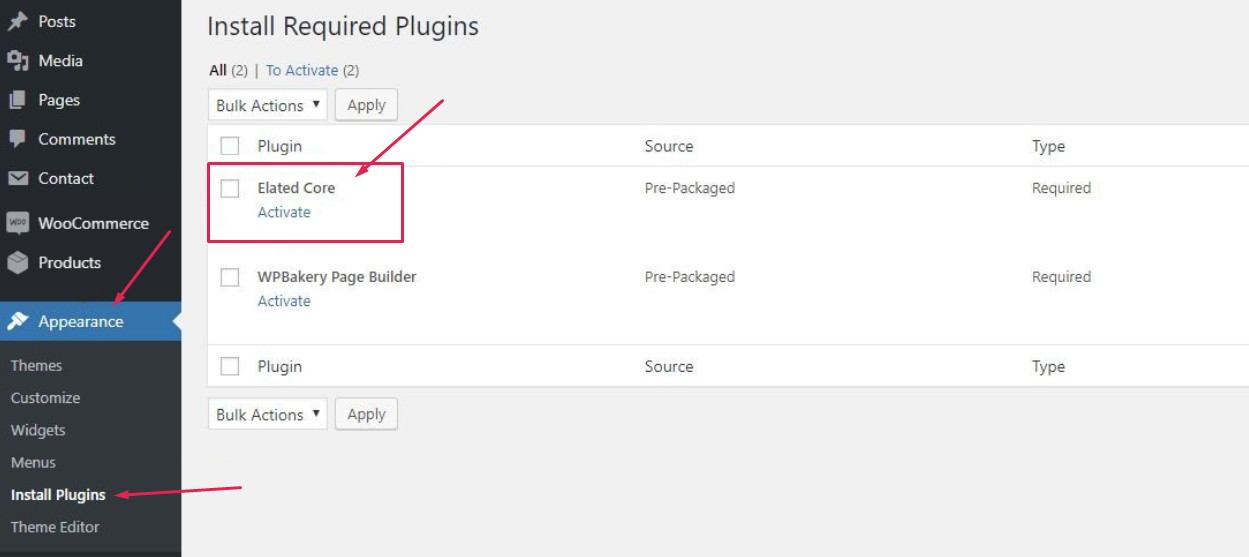Toggle the select-all checkbox in table header
Viewport: 1249px width, 557px height.
[x=230, y=146]
